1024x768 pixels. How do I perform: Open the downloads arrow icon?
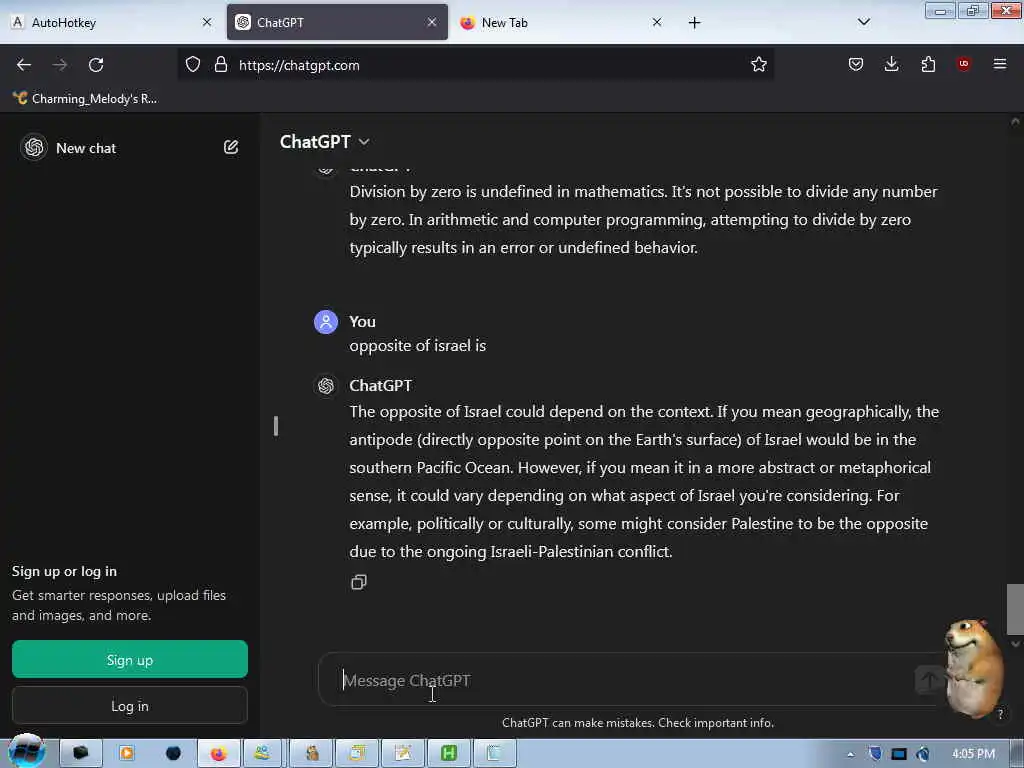click(891, 65)
